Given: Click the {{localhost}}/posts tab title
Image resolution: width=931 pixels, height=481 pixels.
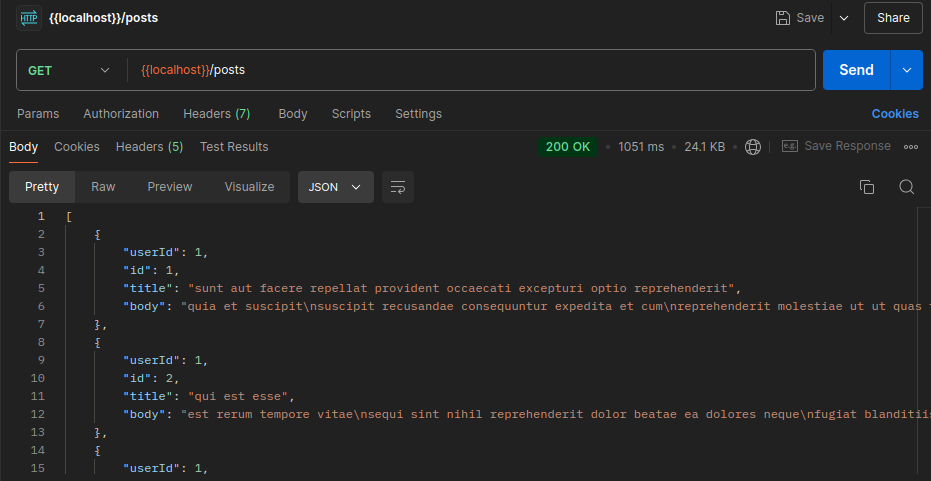Looking at the screenshot, I should 103,18.
